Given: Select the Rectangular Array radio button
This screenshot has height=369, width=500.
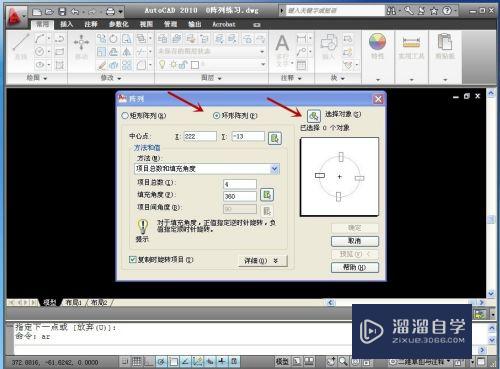Looking at the screenshot, I should click(x=125, y=116).
